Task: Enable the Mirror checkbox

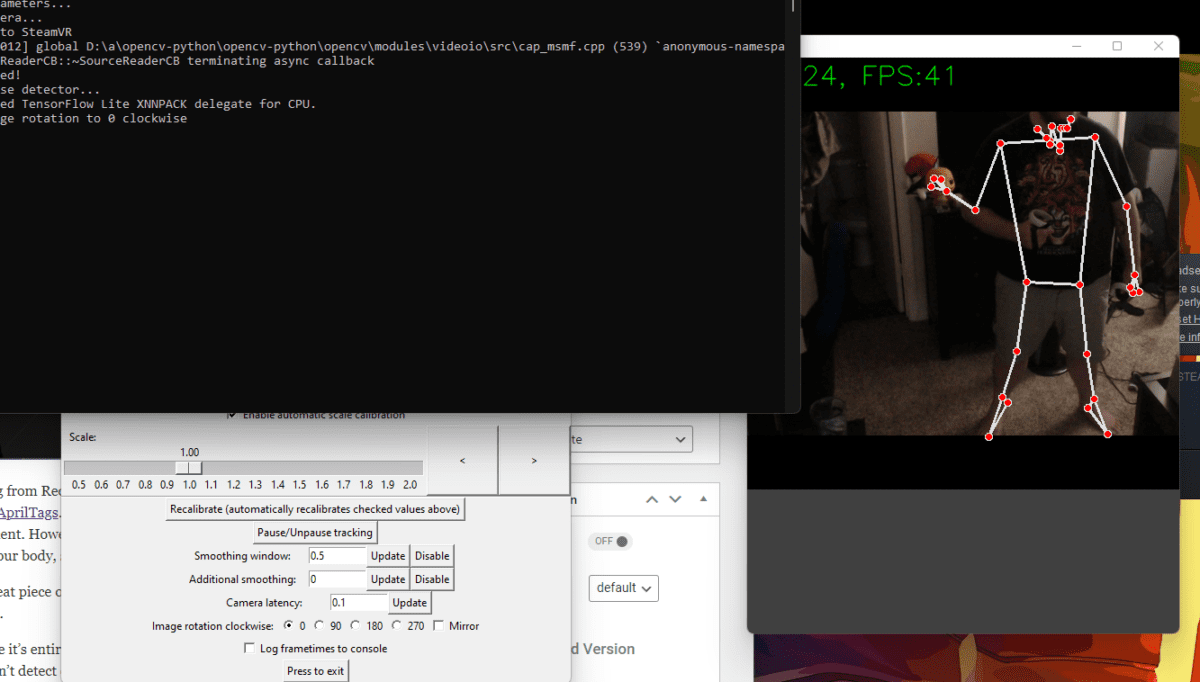Action: [x=439, y=626]
